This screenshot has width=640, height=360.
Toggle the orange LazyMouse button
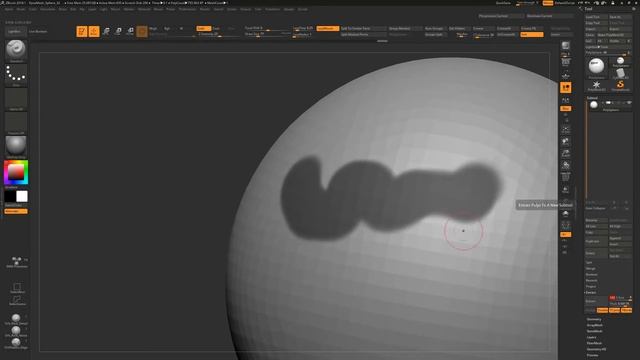(328, 29)
